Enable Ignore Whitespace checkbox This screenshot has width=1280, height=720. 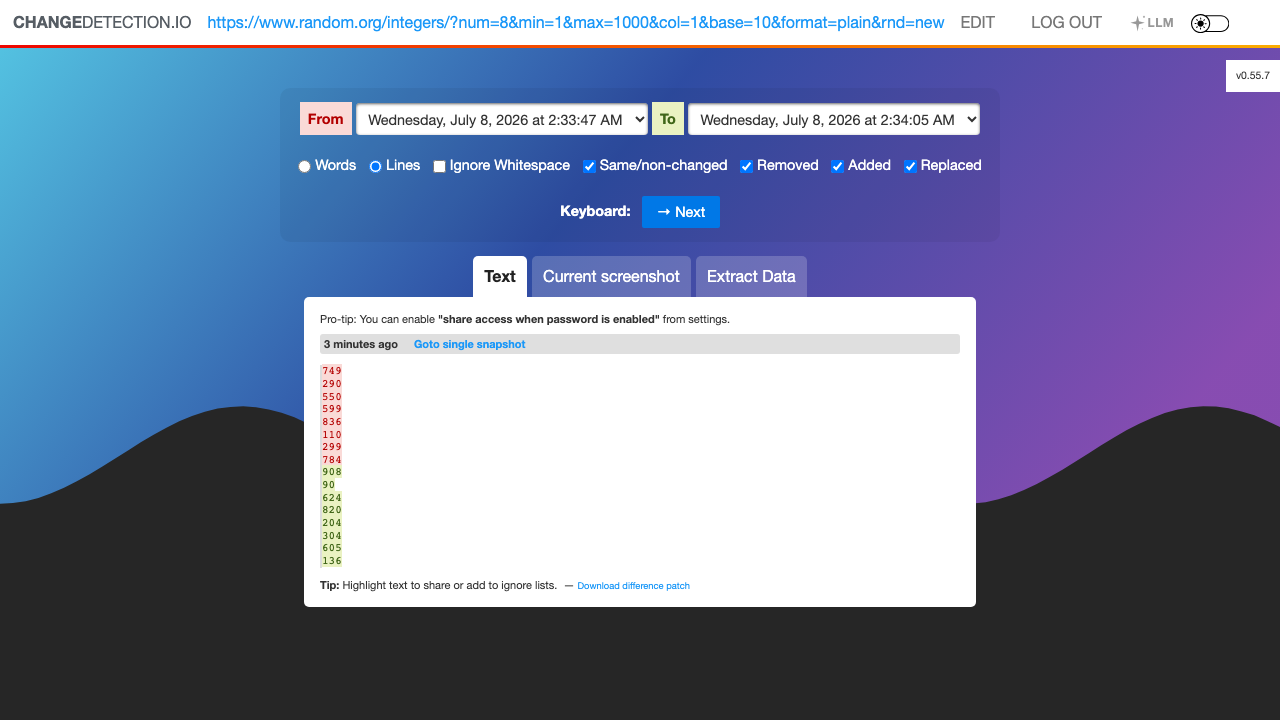439,166
